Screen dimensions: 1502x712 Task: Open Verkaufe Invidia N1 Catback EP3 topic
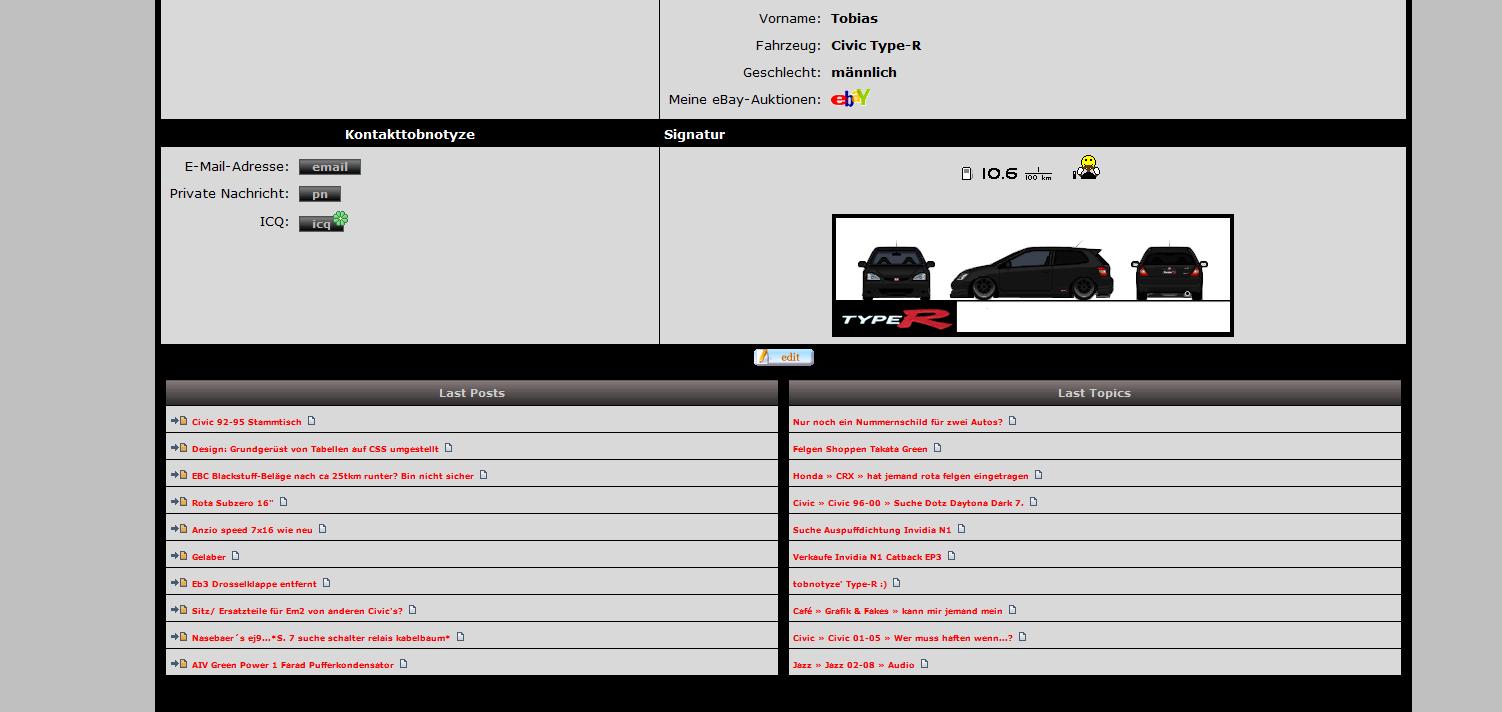866,557
